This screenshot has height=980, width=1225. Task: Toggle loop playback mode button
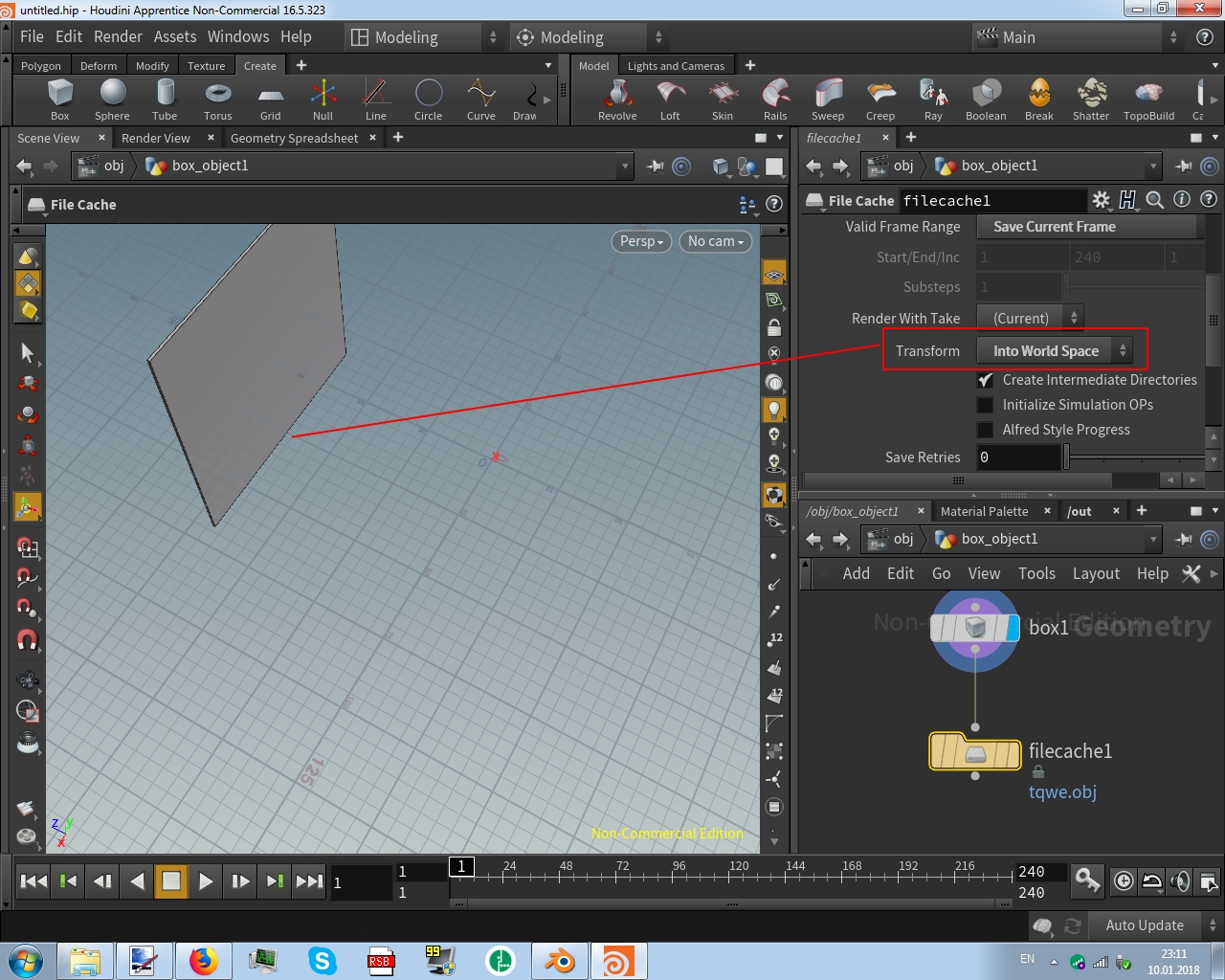[1152, 881]
